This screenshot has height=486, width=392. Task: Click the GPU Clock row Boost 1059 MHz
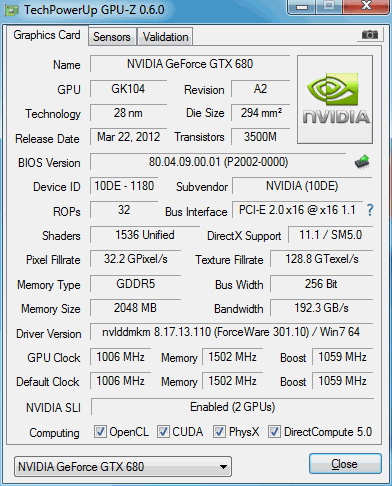click(x=342, y=357)
